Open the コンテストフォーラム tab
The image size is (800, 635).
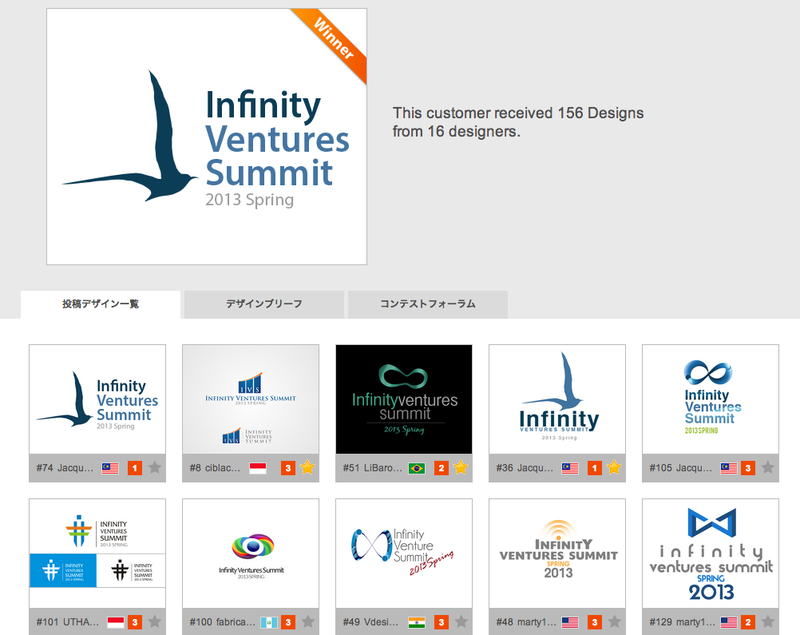click(428, 304)
